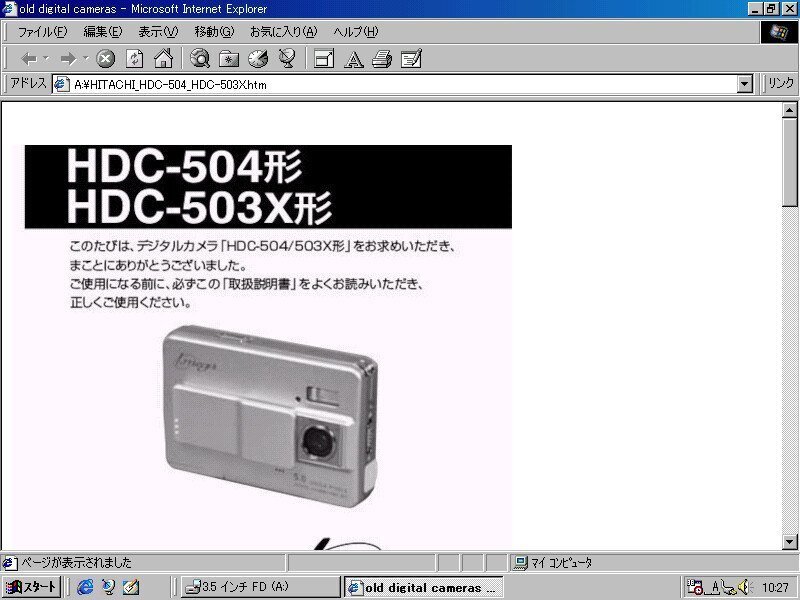Open the ヘルプ(H) menu
The image size is (800, 600).
point(356,32)
